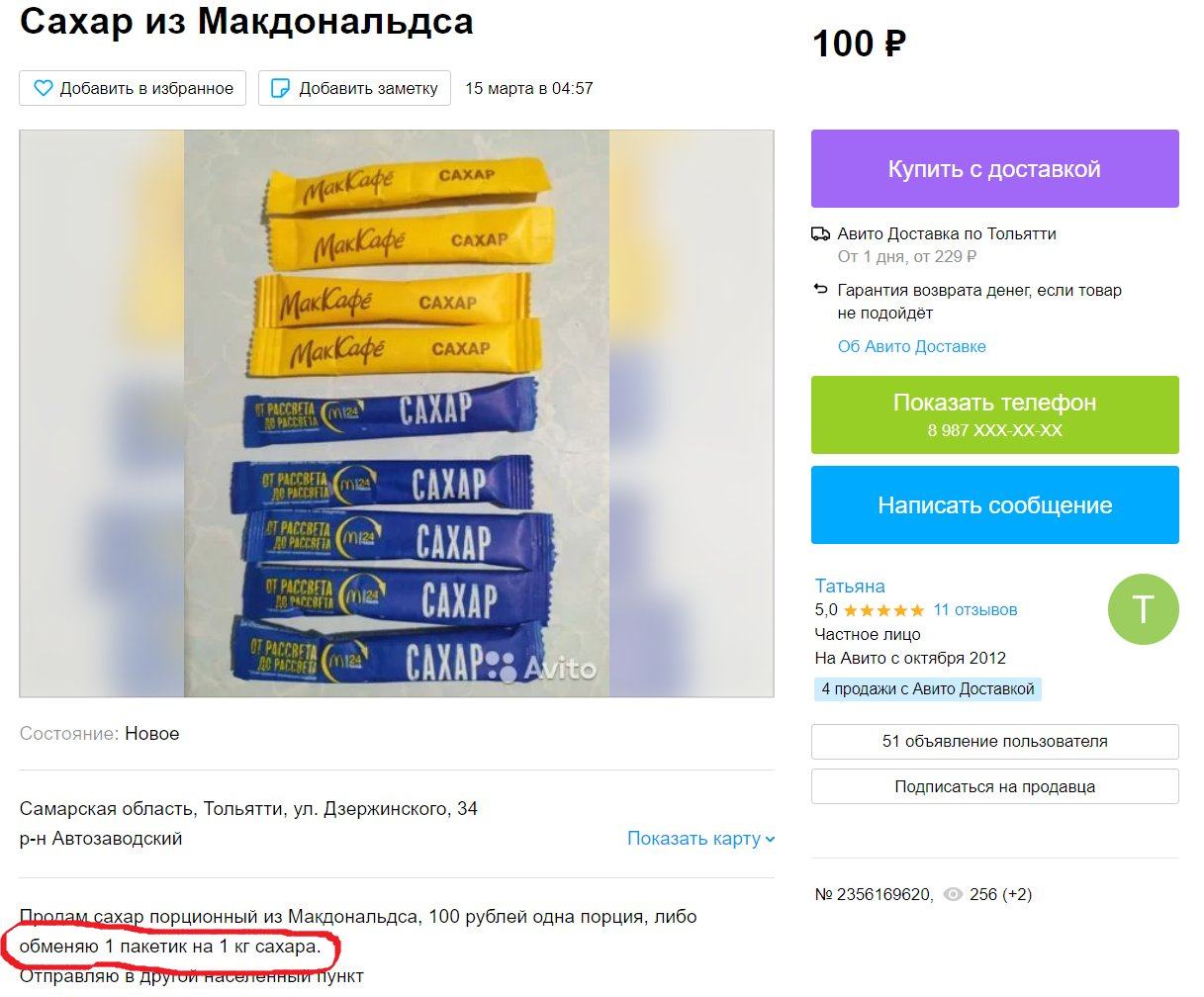Click the eye views icon

[x=953, y=894]
